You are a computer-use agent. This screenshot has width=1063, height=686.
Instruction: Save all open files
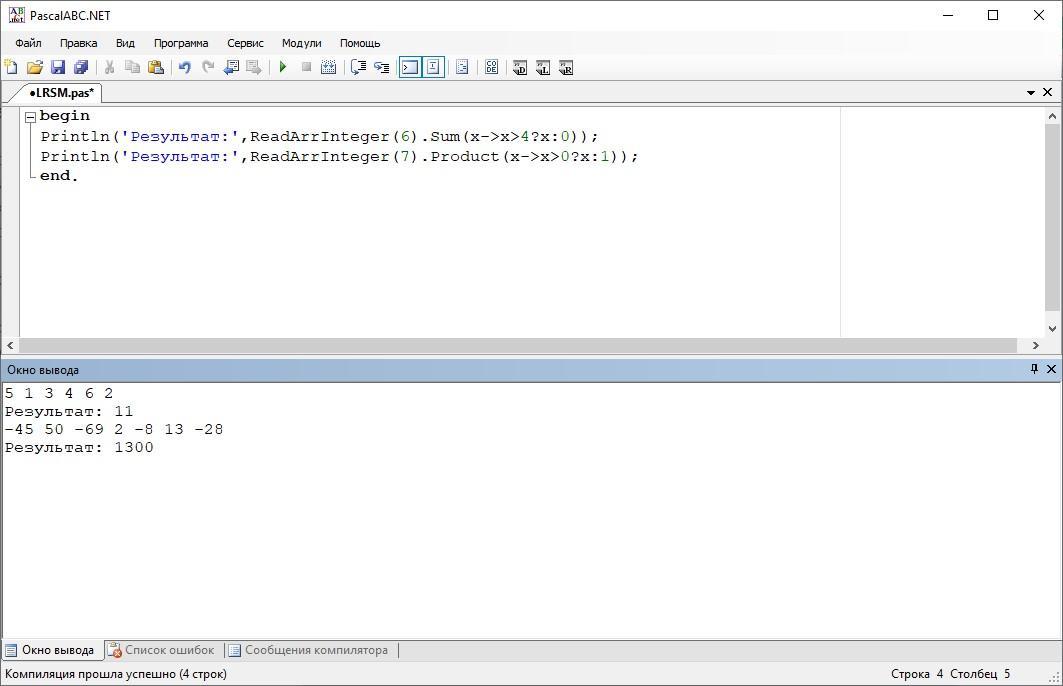(81, 67)
